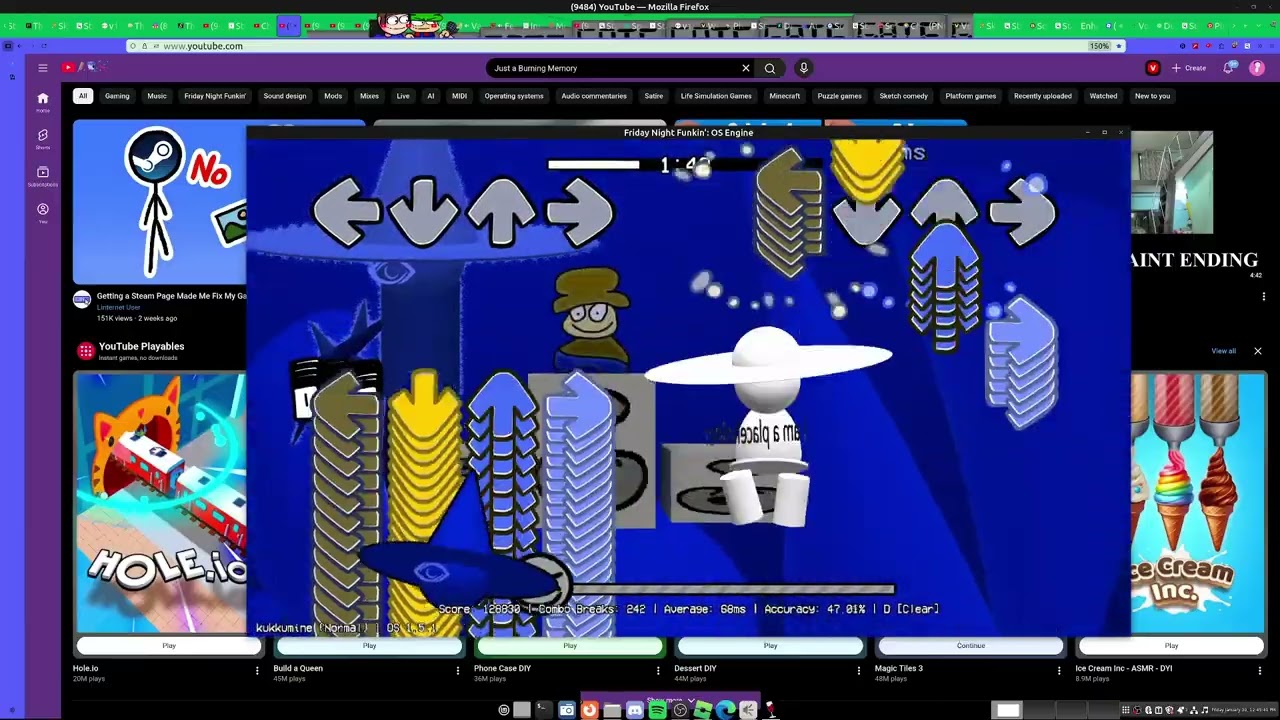Open the You section in sidebar
The width and height of the screenshot is (1280, 720).
43,212
